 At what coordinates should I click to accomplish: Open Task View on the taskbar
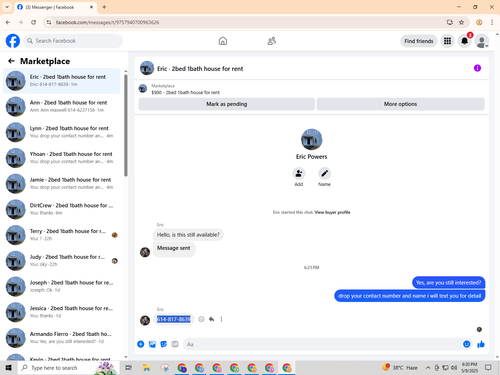point(129,368)
